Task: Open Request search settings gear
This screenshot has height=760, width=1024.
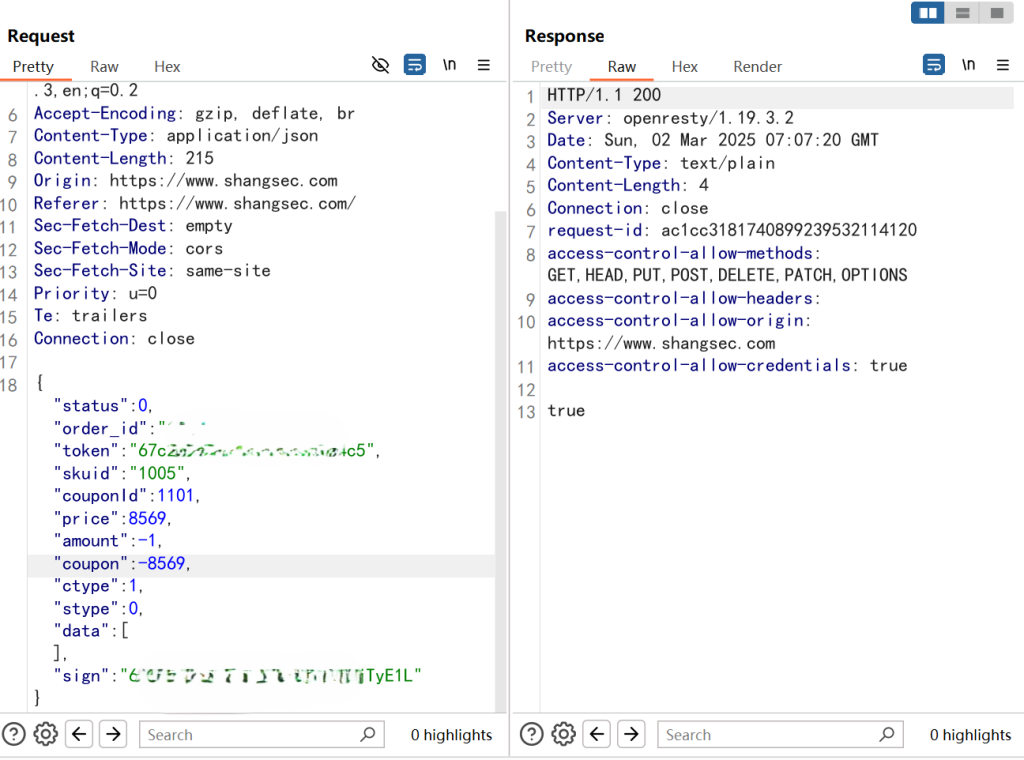Action: [46, 734]
